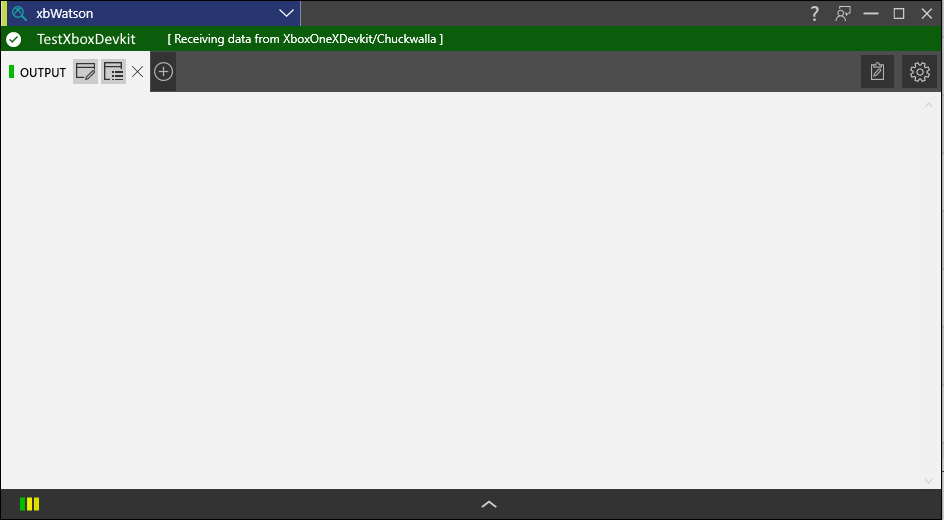
Task: Open the xbWatson tool dropdown
Action: coord(287,13)
